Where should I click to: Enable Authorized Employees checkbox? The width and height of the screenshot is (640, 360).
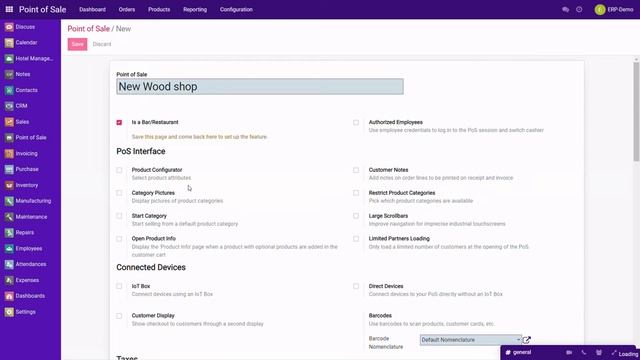pyautogui.click(x=356, y=122)
